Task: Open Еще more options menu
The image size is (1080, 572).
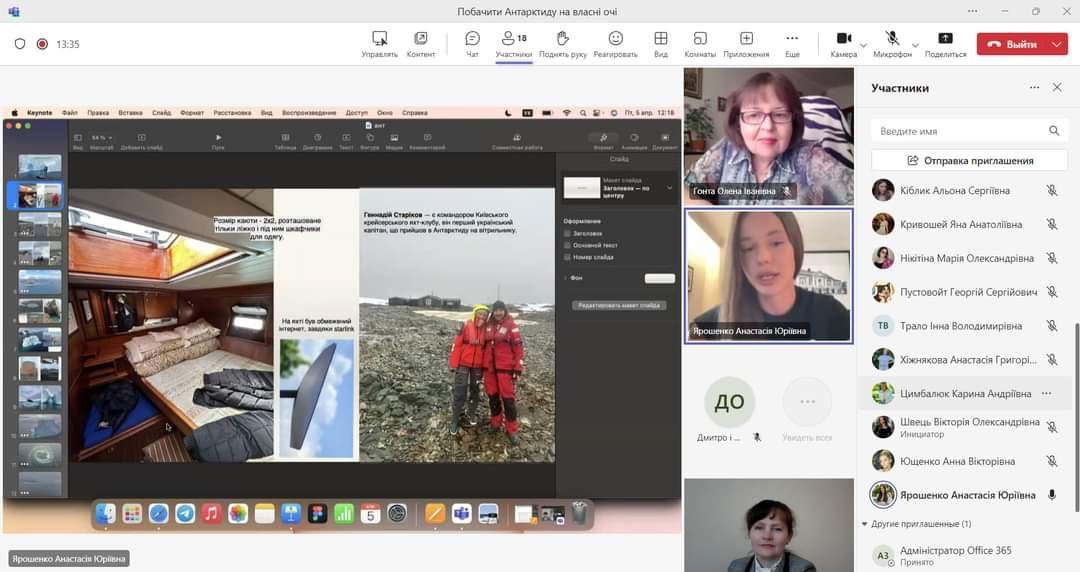Action: (x=792, y=43)
